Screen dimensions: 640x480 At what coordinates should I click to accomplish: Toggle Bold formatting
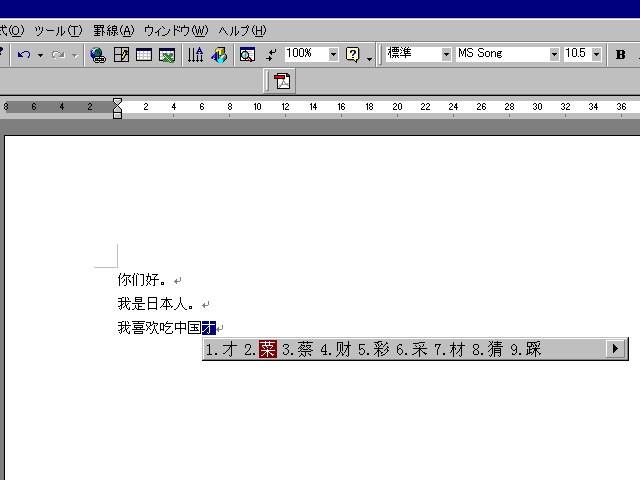click(x=620, y=55)
